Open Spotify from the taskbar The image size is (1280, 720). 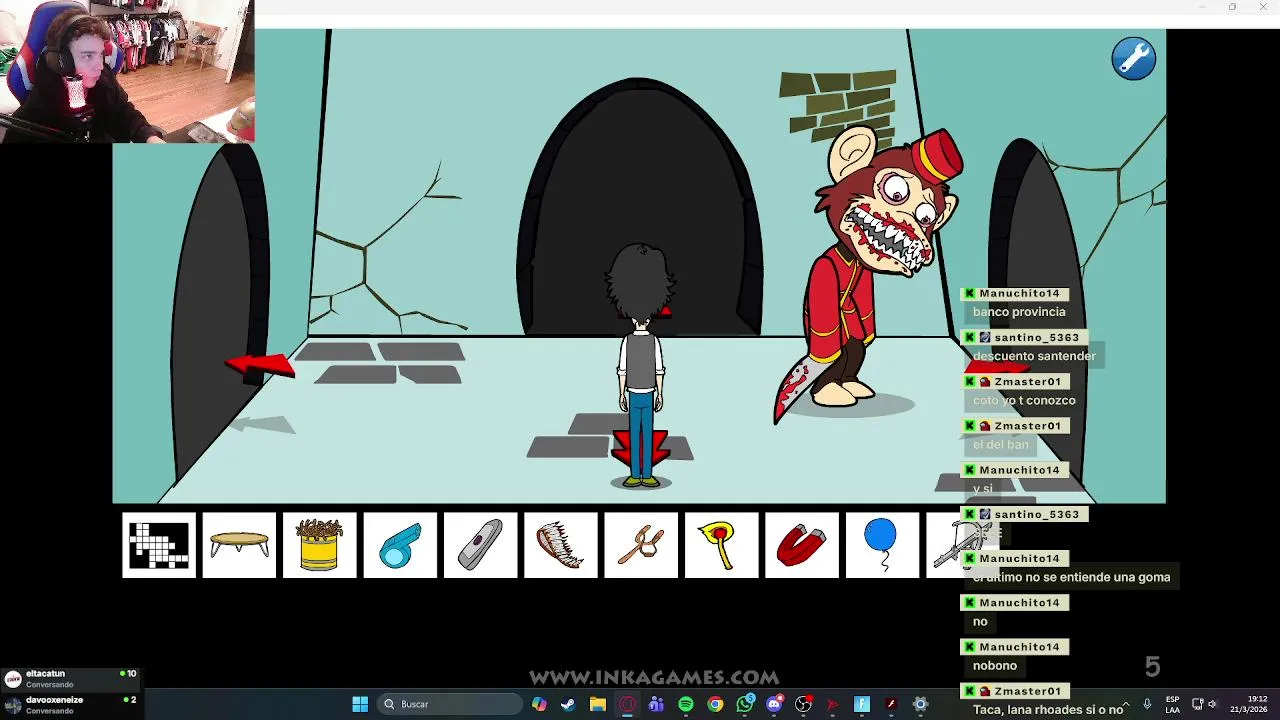pyautogui.click(x=686, y=704)
